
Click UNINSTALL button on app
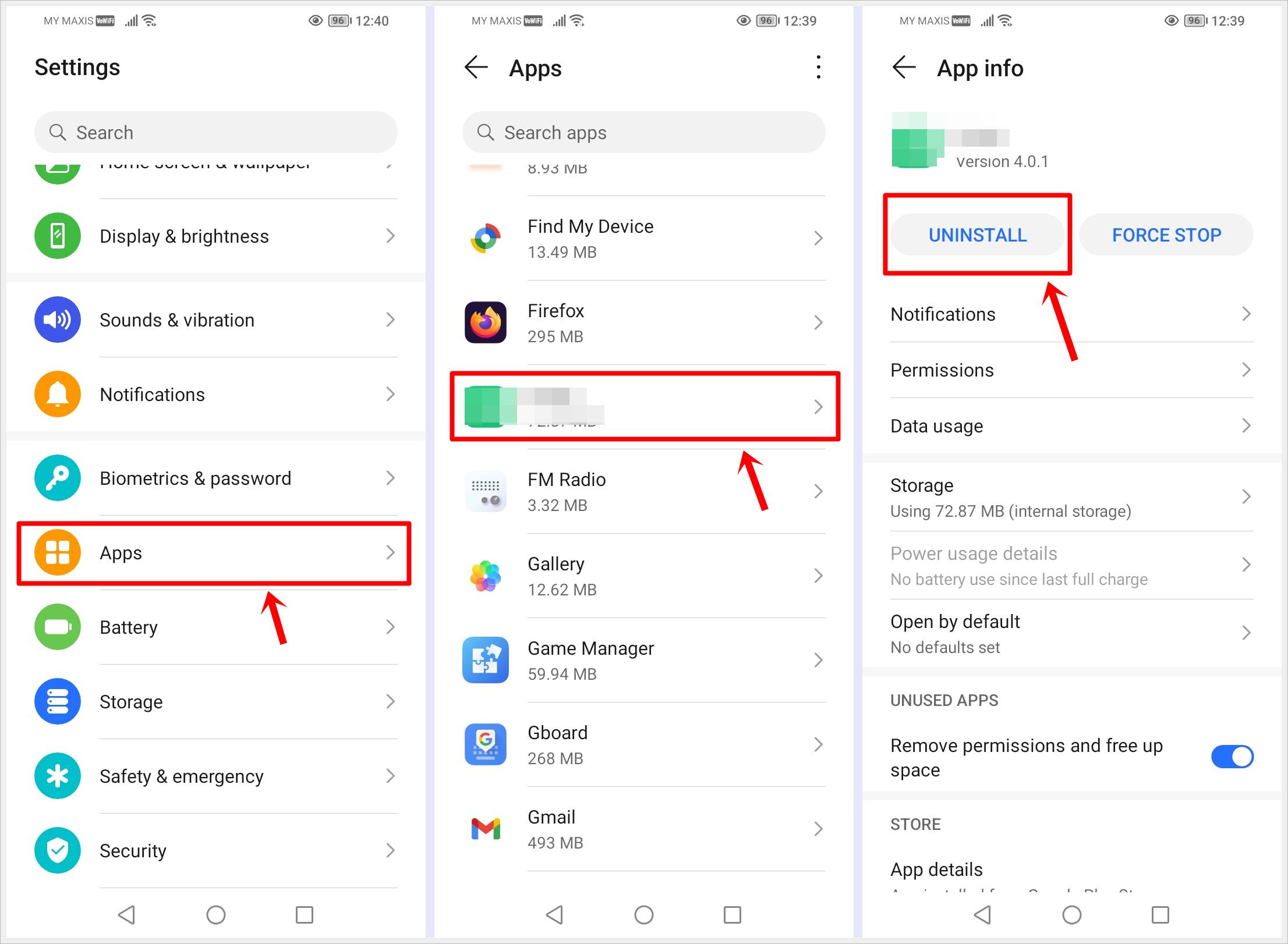(977, 234)
